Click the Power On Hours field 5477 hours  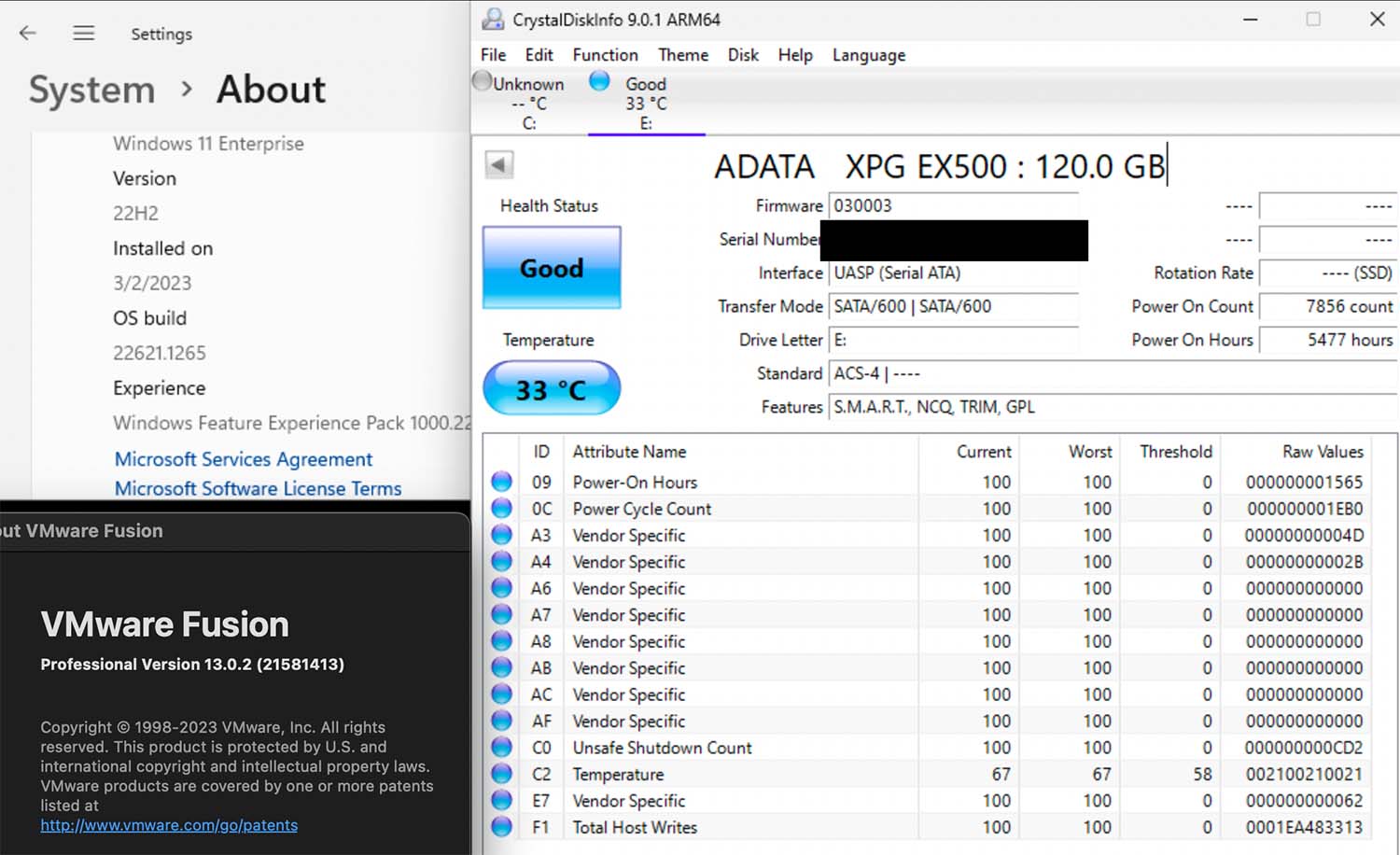[x=1328, y=340]
